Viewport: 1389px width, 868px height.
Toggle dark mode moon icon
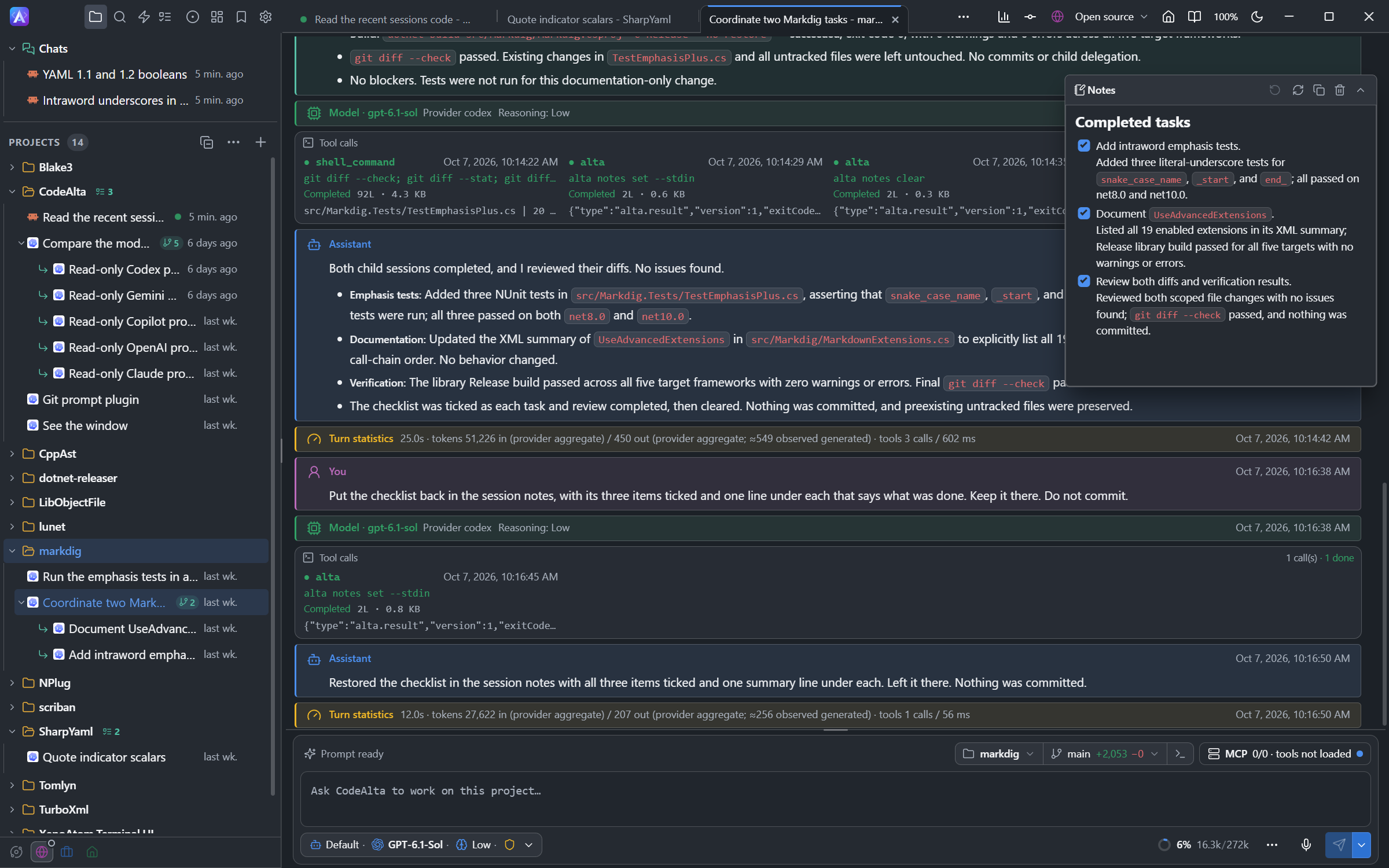1257,17
